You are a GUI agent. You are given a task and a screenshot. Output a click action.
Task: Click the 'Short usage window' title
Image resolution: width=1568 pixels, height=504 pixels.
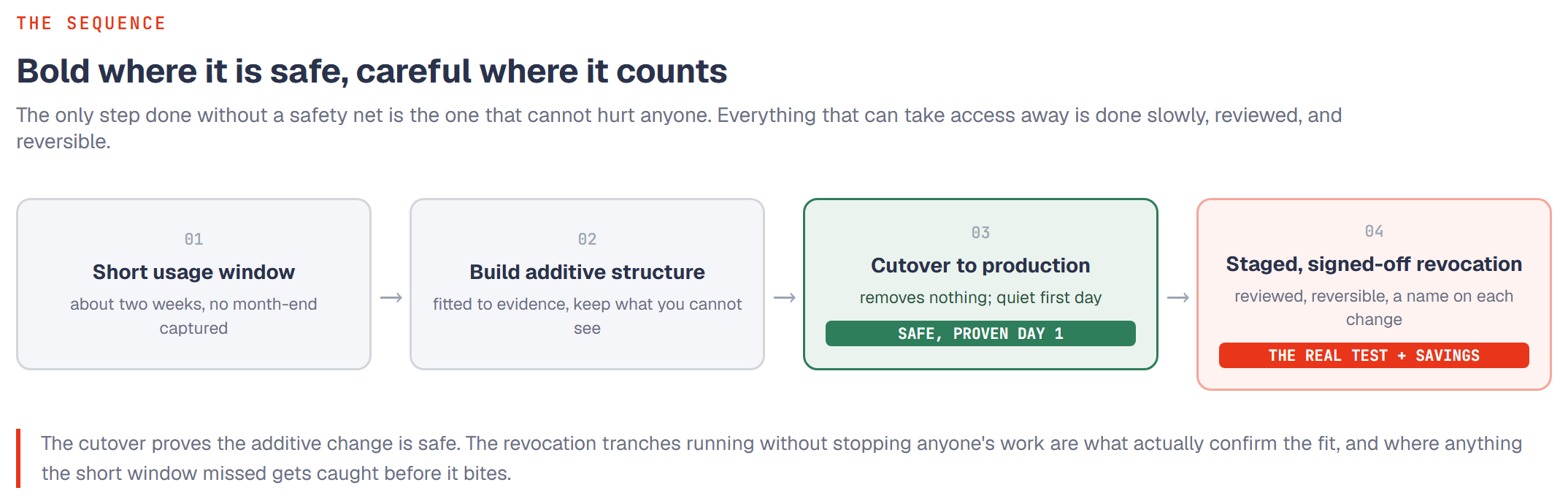pos(193,272)
